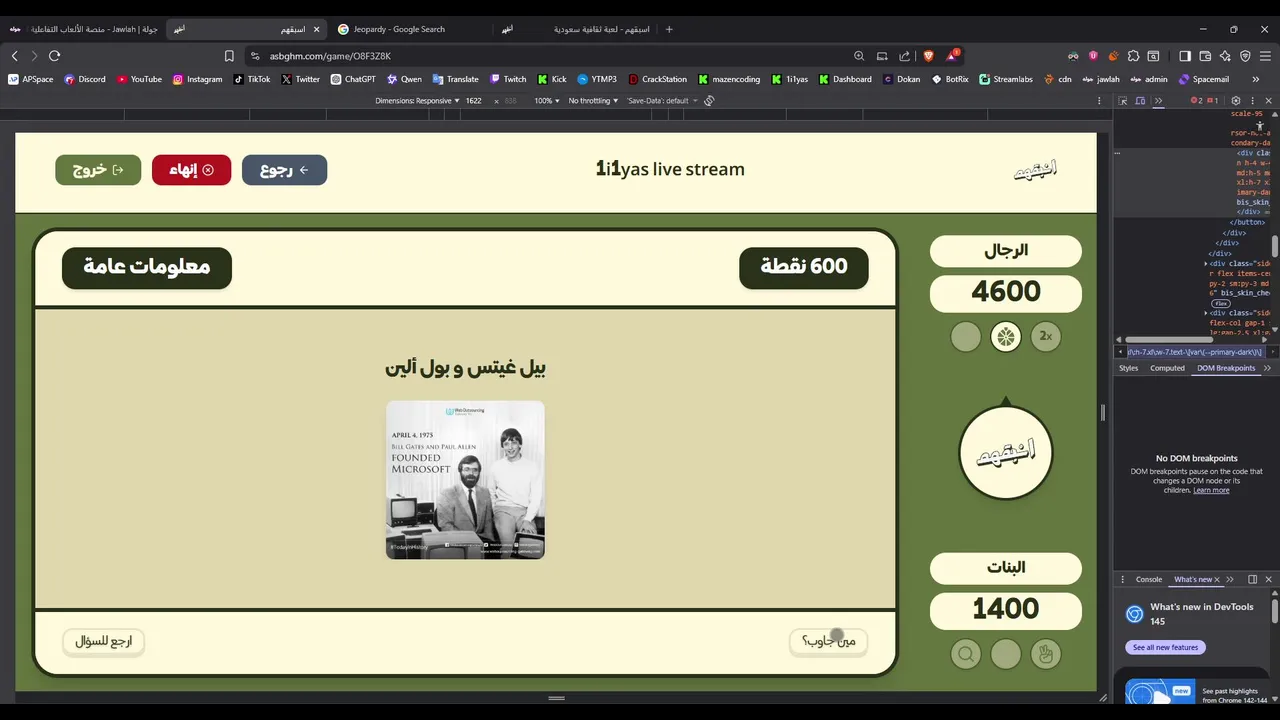The image size is (1280, 720).
Task: Open the Dimensions: Responsive dropdown
Action: (x=417, y=101)
